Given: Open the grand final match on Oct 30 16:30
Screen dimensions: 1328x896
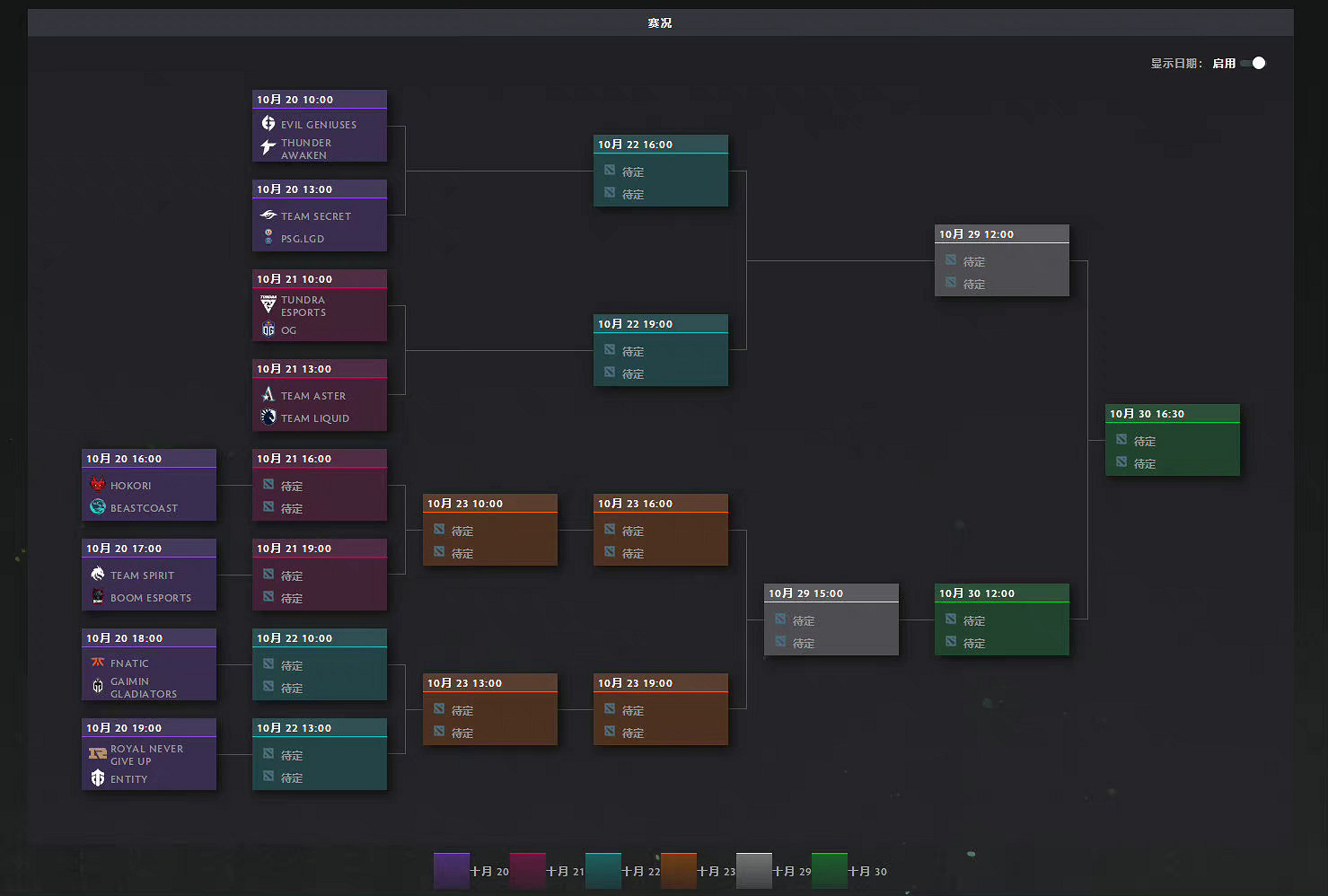Looking at the screenshot, I should point(1172,440).
